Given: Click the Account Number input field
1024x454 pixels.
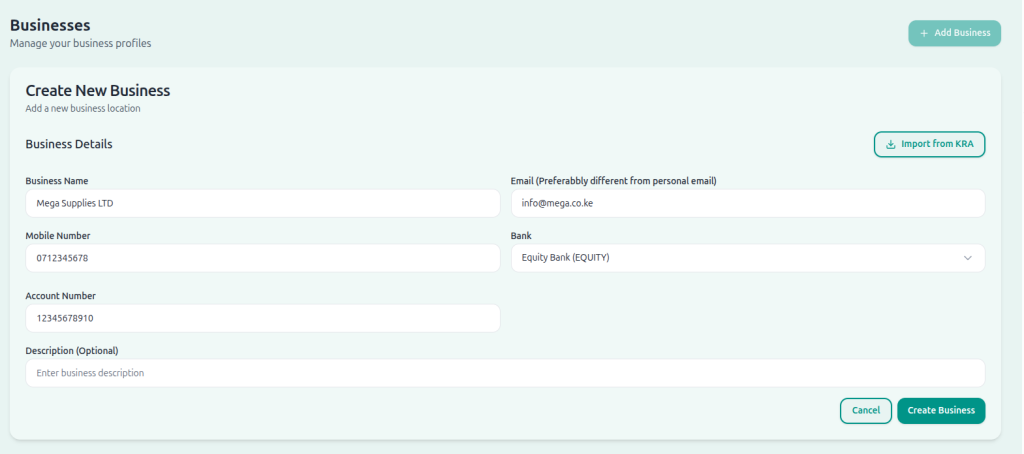Looking at the screenshot, I should 263,318.
